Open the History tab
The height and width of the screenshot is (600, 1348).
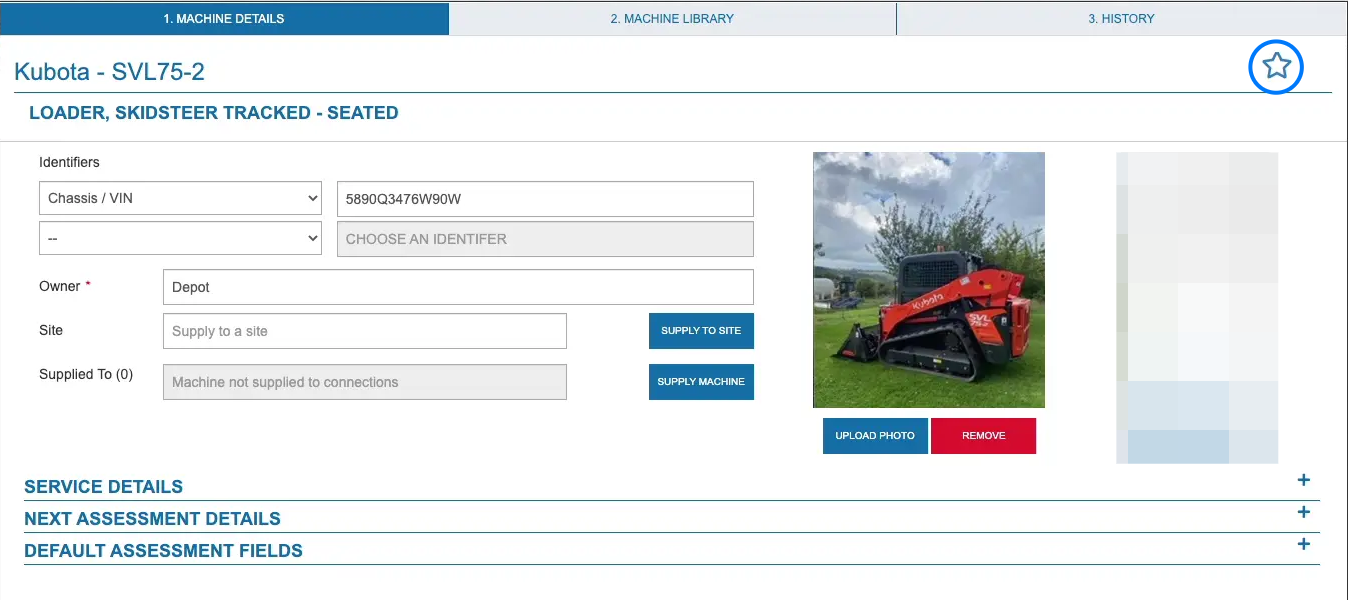point(1121,18)
